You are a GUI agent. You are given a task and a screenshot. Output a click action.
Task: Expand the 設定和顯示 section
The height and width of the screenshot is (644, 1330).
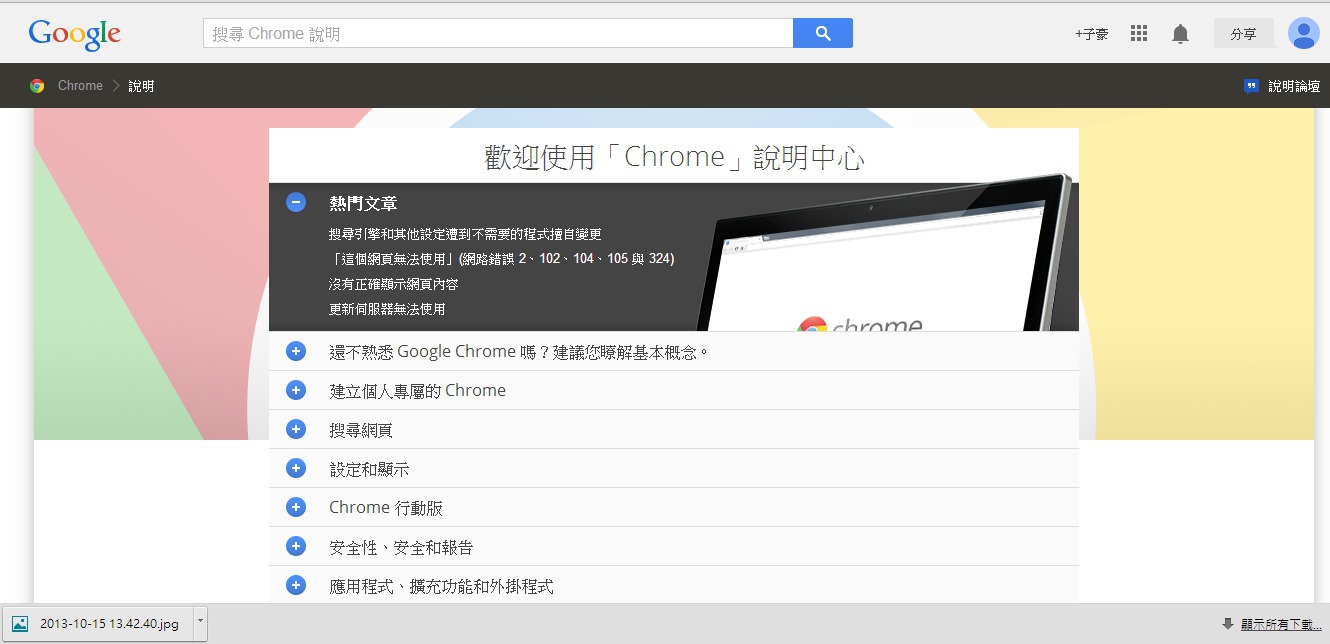(296, 468)
